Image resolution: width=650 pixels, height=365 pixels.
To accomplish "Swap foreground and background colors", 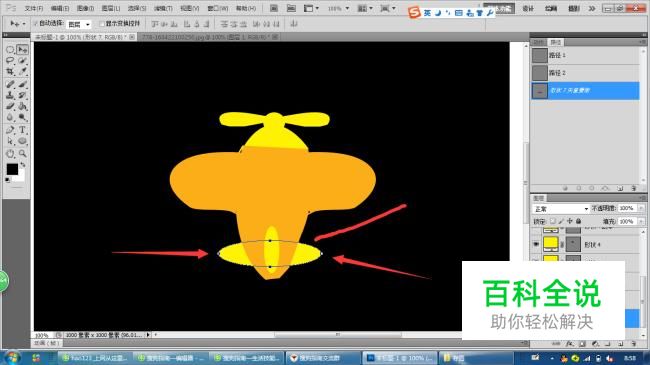I will pyautogui.click(x=23, y=165).
